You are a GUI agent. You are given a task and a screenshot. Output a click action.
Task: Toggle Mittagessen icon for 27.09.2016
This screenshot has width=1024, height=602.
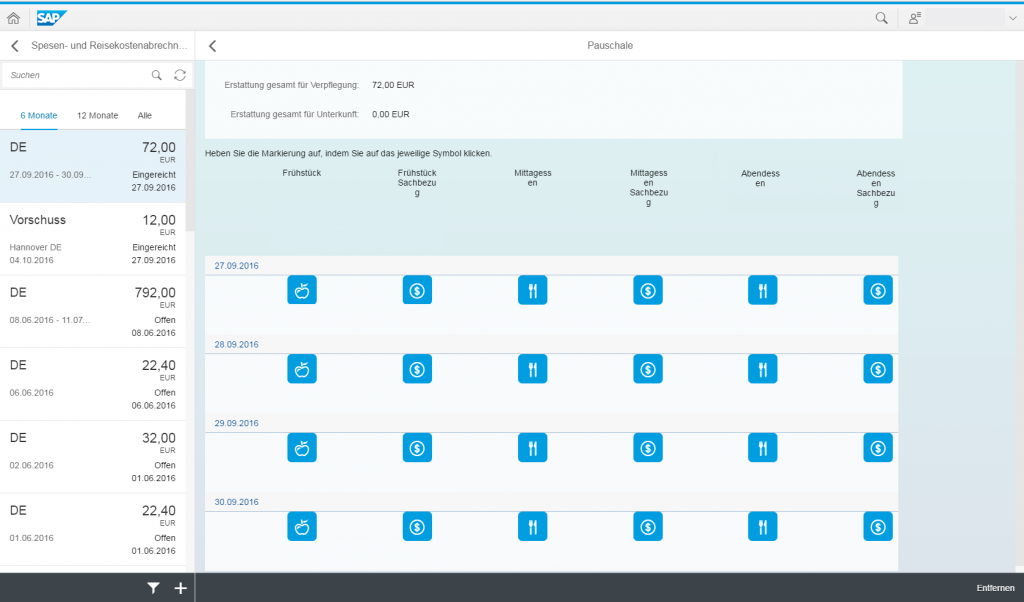point(532,290)
